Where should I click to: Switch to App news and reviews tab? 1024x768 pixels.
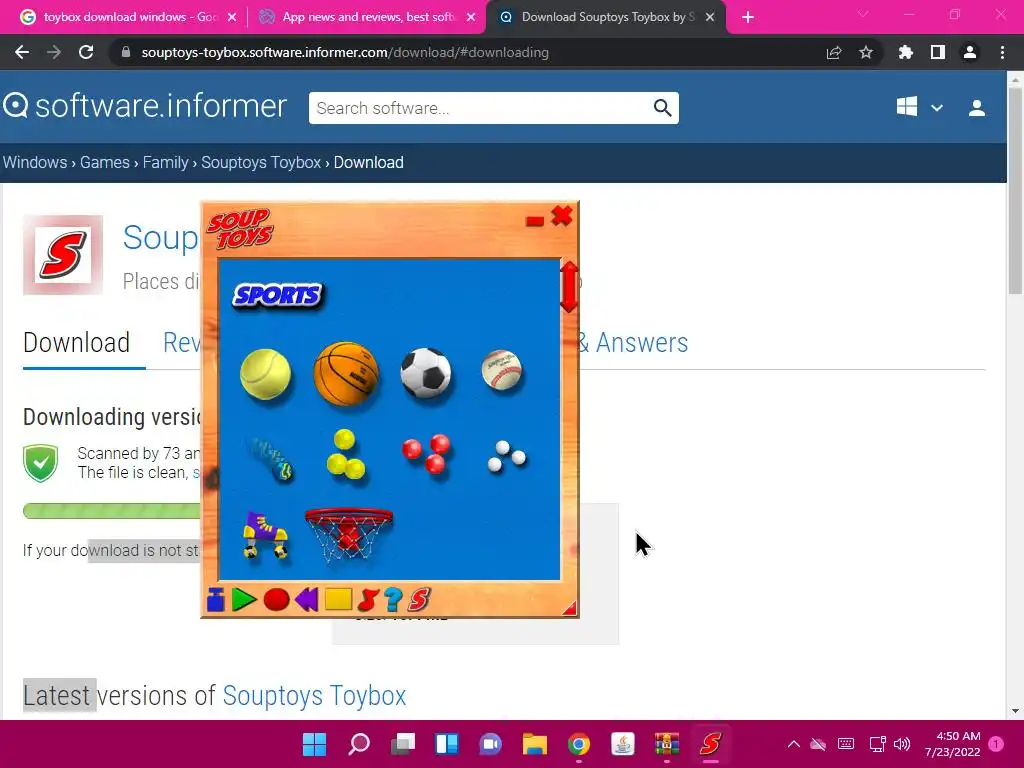(366, 17)
